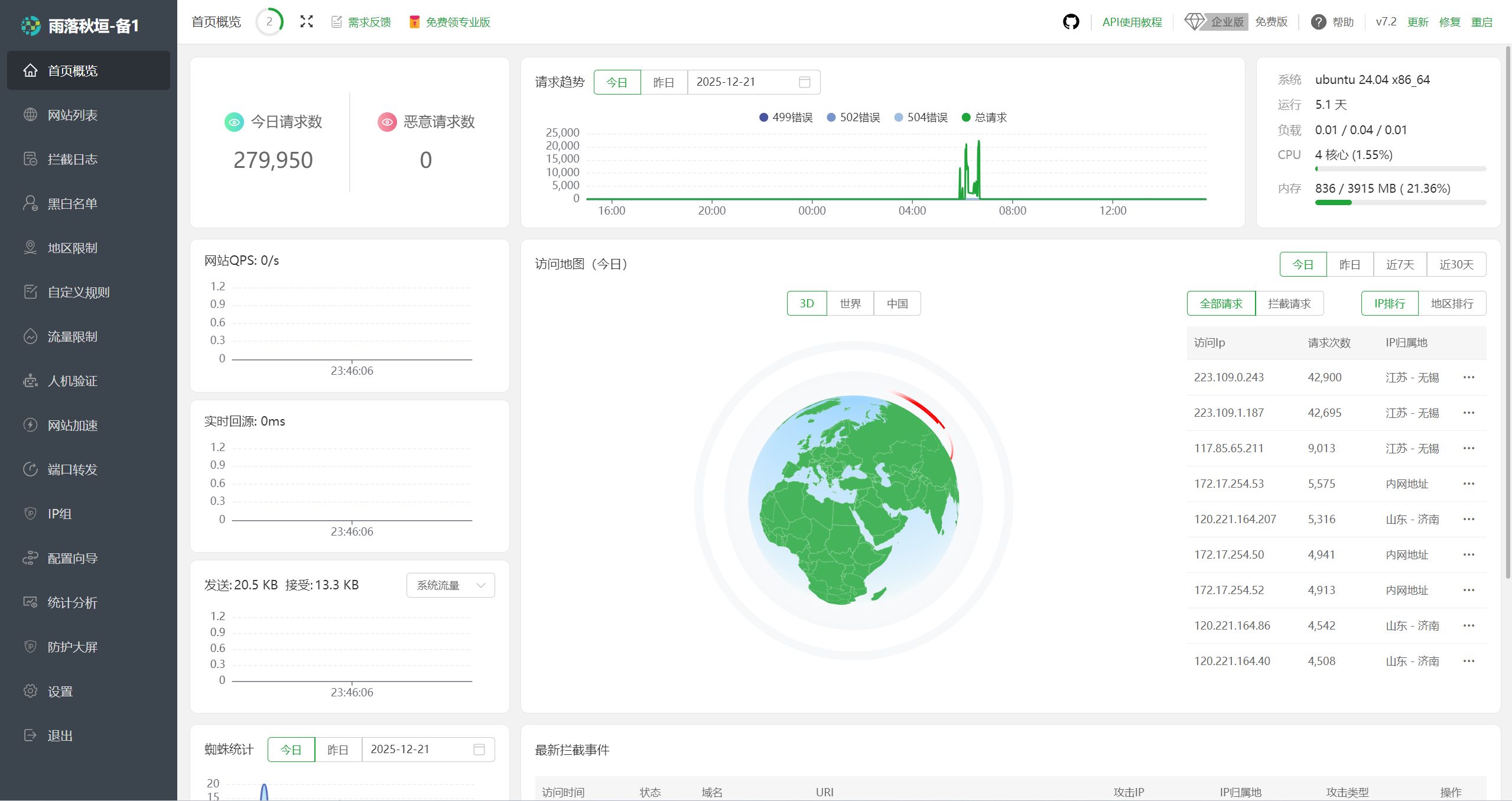Click calendar icon in 请求趋势 date field
This screenshot has height=801, width=1512.
coord(804,82)
